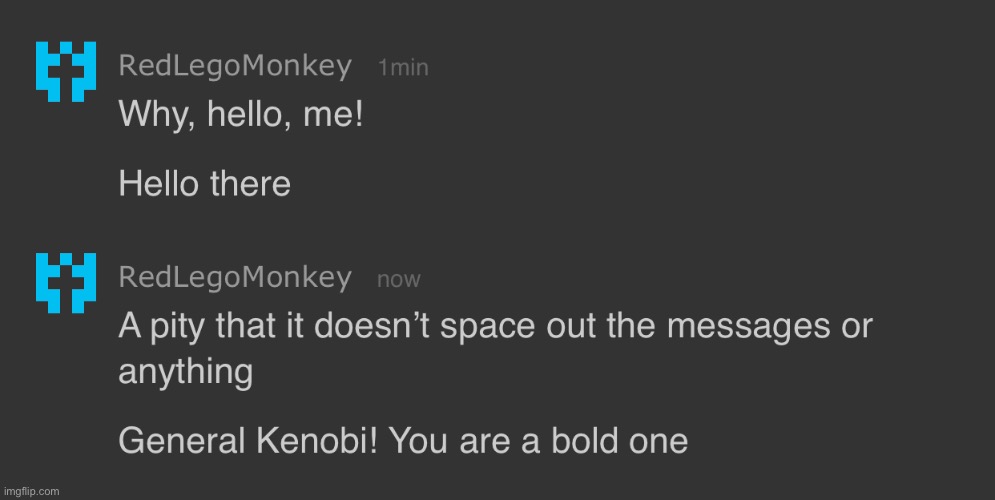Open RedLegoMonkey username on the 1min post
The image size is (995, 500).
click(x=235, y=67)
